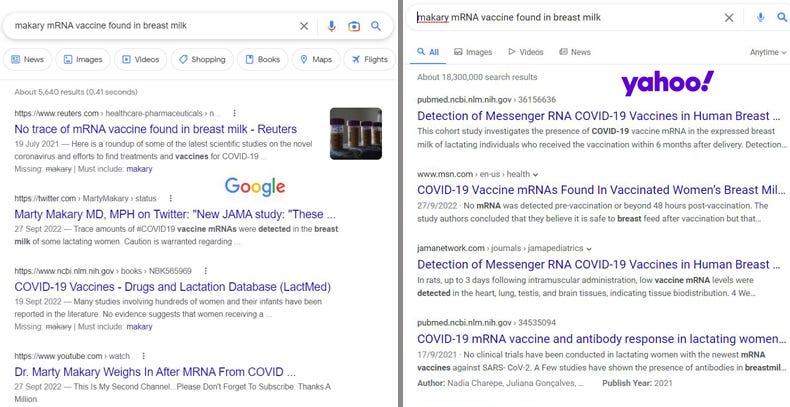Screen dimensions: 790x407
Task: Click 'makary' must include link under Reuters result
Action: 139,169
